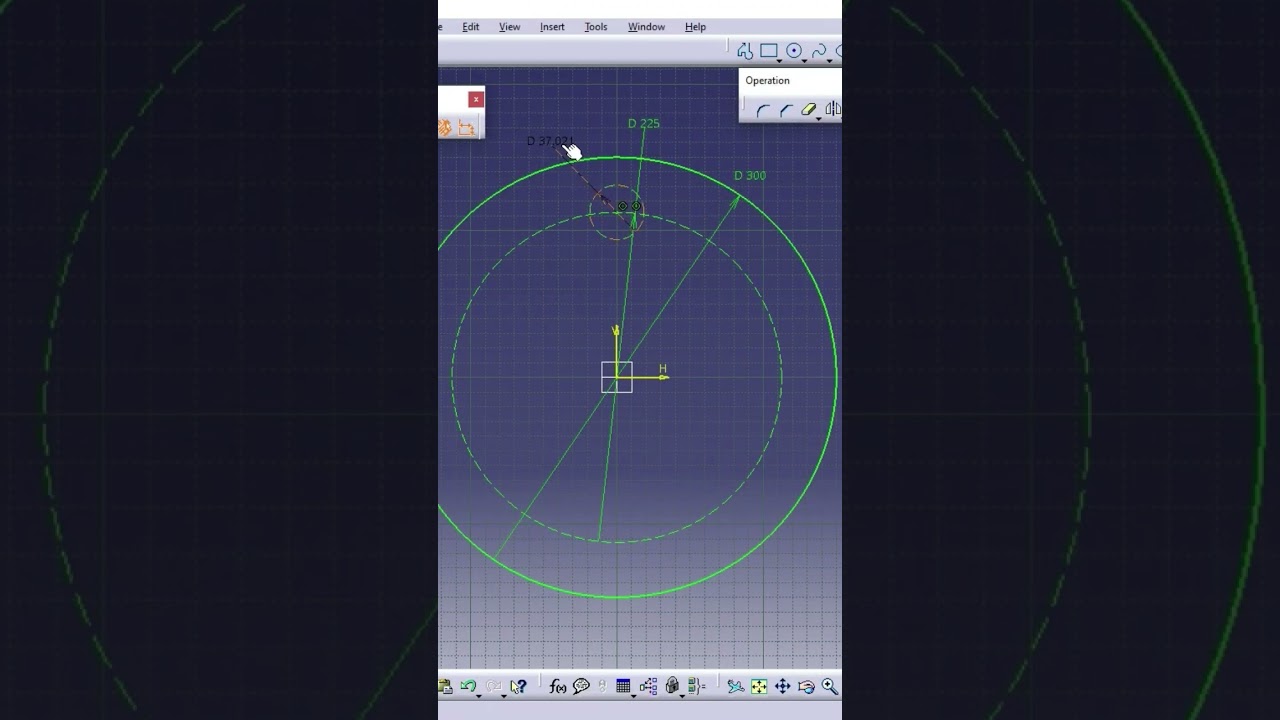Activate the Mirror tool in Operation toolbar
Screen dimensions: 1280x720
(x=832, y=110)
